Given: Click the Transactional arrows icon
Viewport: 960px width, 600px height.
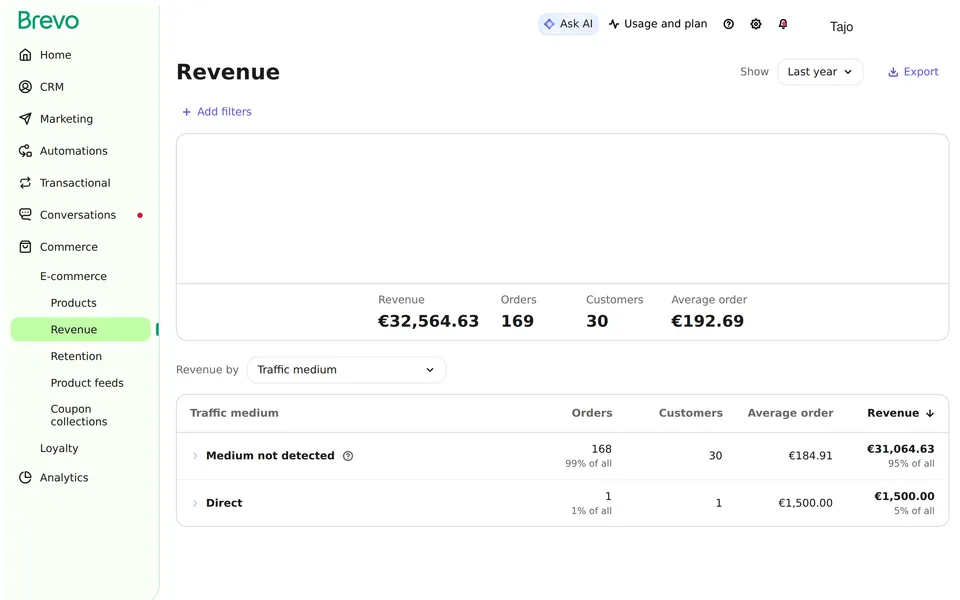Looking at the screenshot, I should click(25, 182).
